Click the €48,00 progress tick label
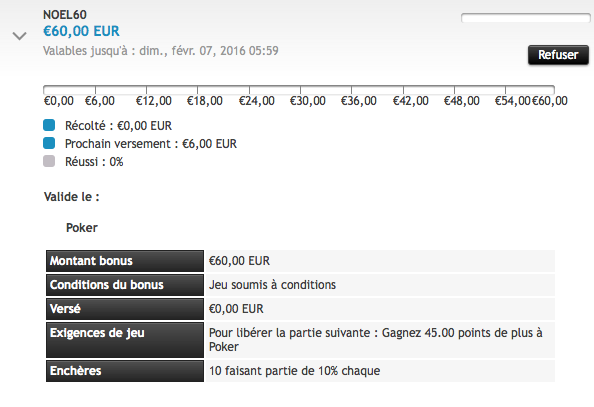The height and width of the screenshot is (407, 594). pyautogui.click(x=461, y=101)
